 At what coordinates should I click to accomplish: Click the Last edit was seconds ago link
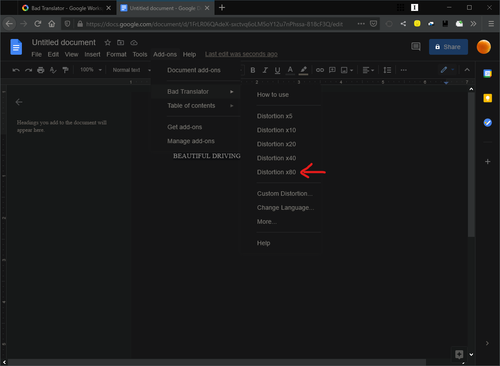(x=241, y=54)
